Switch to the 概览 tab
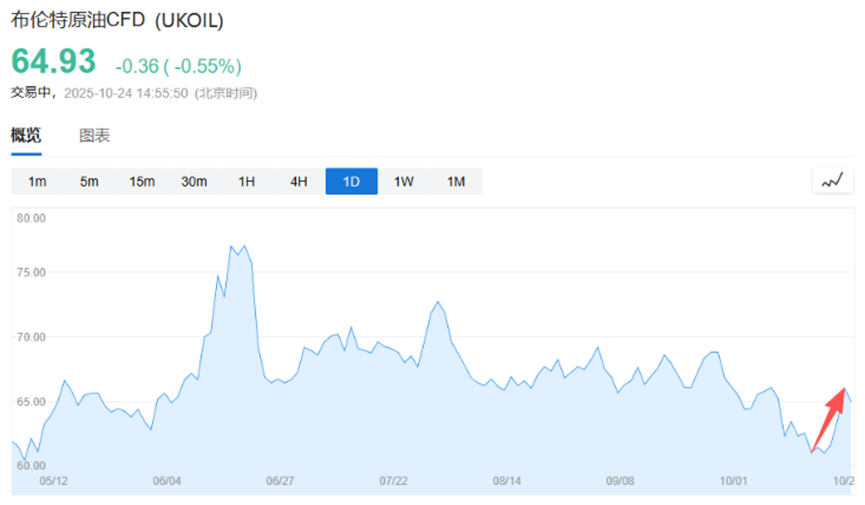Viewport: 865px width, 505px height. (26, 136)
